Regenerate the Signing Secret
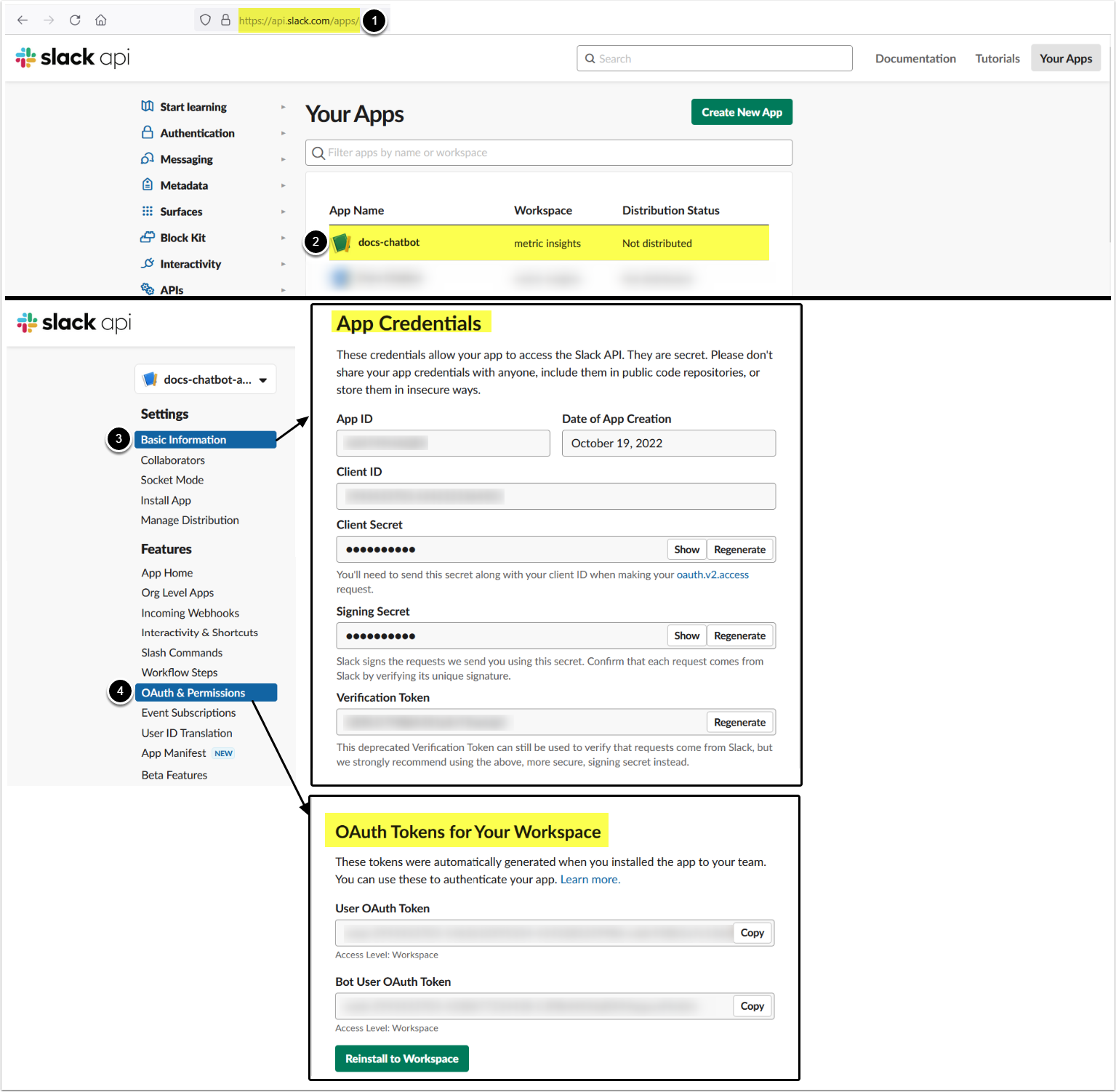The height and width of the screenshot is (1092, 1116). point(739,635)
